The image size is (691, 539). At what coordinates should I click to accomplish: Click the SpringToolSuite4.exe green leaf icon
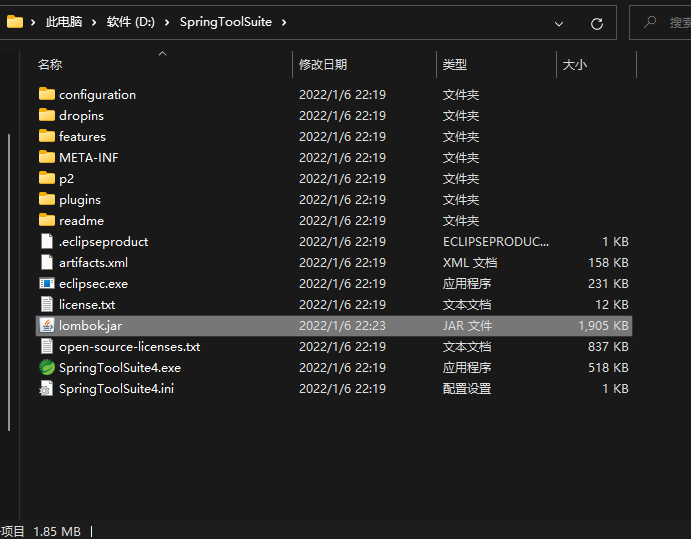(x=47, y=367)
